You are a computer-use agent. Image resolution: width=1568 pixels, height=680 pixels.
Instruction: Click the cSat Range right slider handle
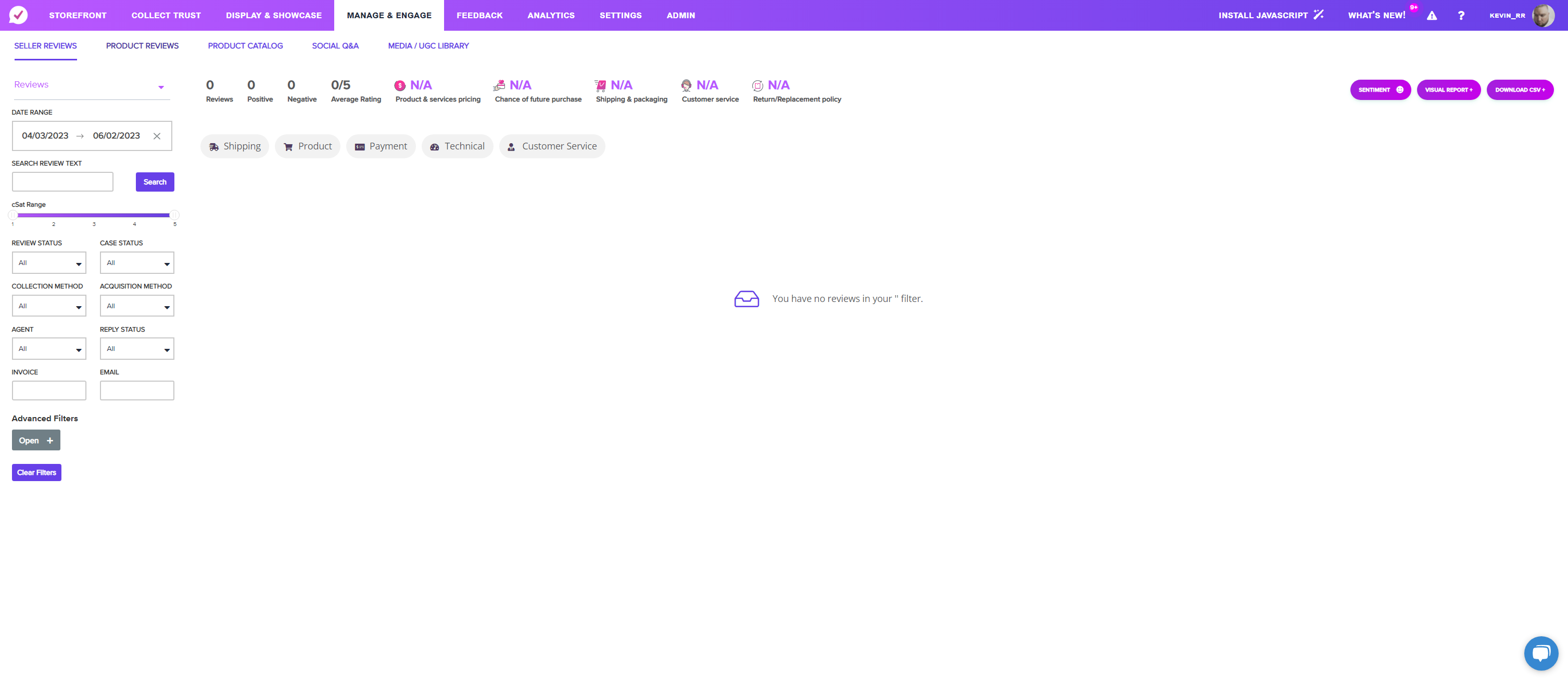174,215
